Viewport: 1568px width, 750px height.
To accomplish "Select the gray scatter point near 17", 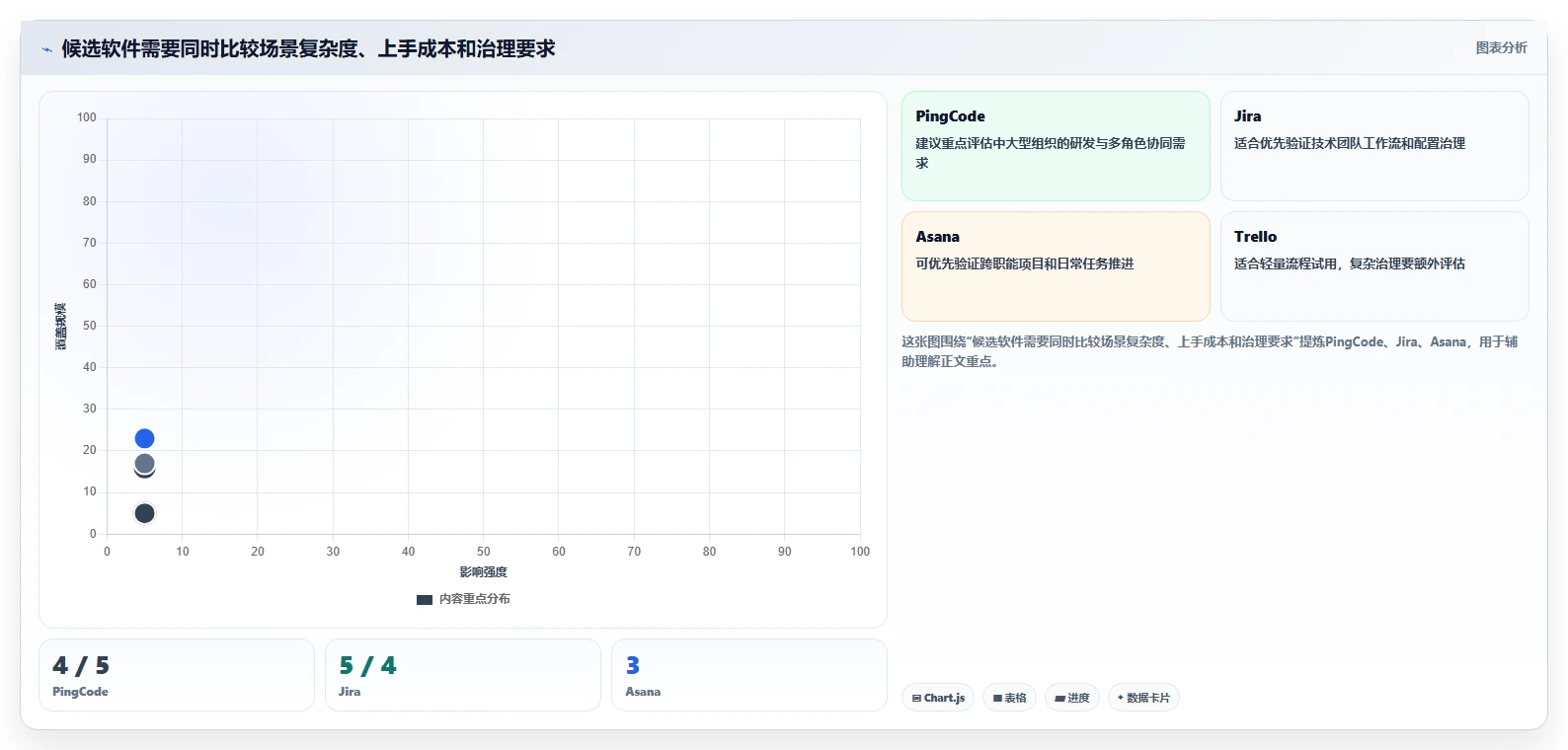I will pyautogui.click(x=144, y=464).
